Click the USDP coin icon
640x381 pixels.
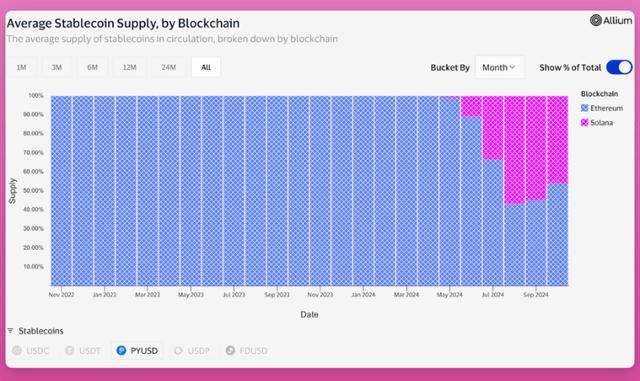point(178,350)
